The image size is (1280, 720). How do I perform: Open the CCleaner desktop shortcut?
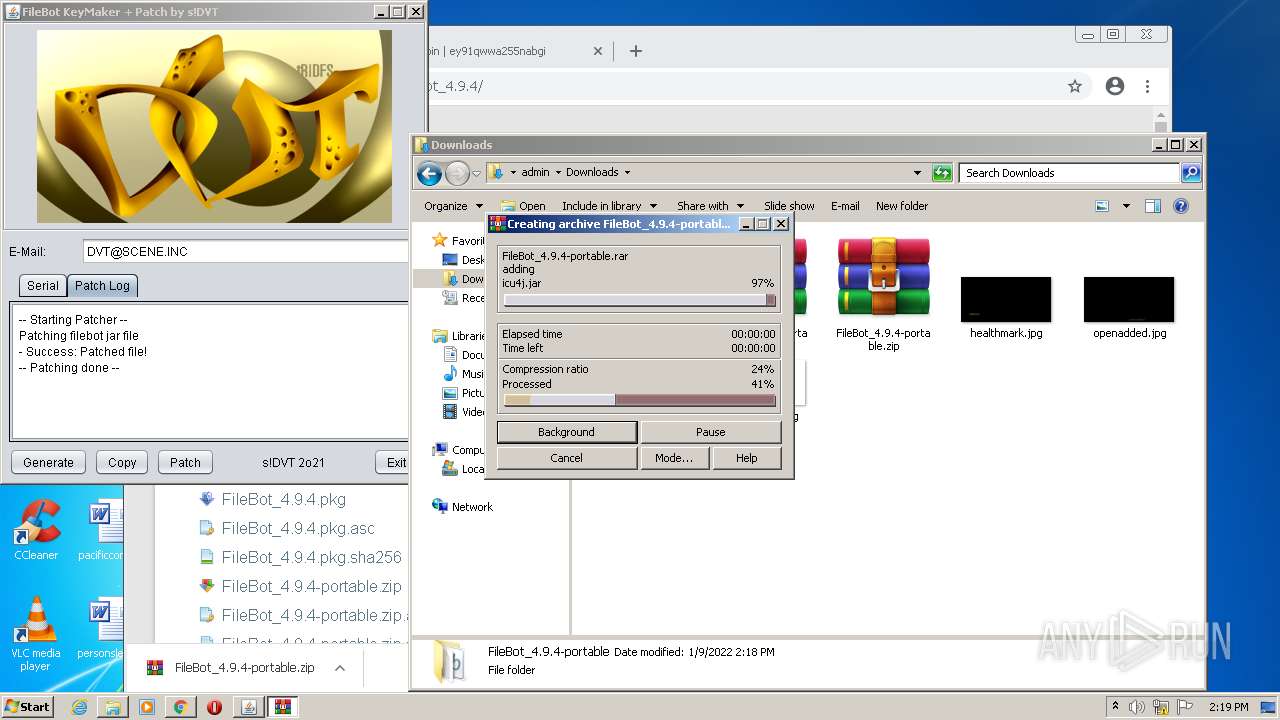point(36,531)
